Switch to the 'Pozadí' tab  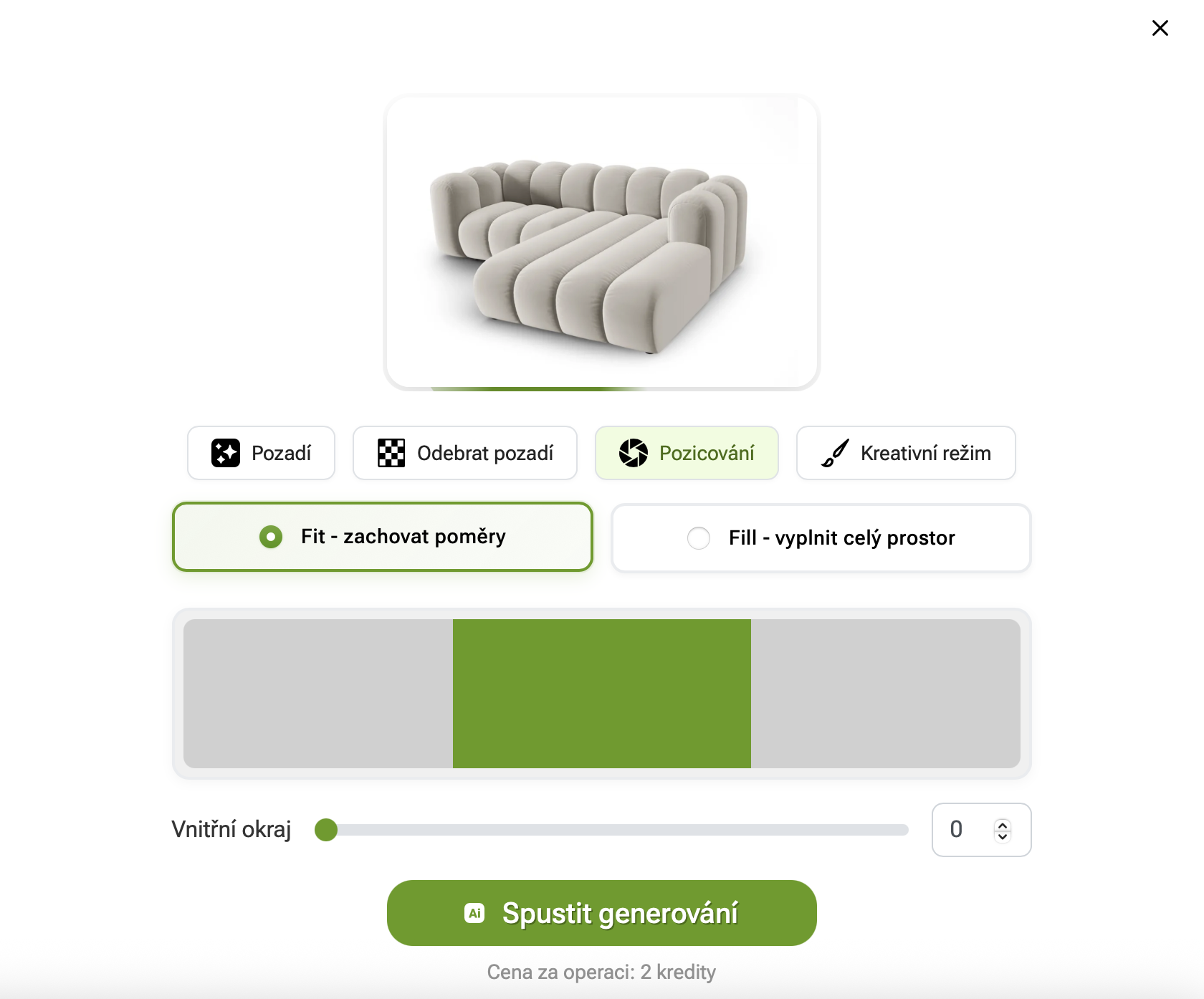point(261,453)
